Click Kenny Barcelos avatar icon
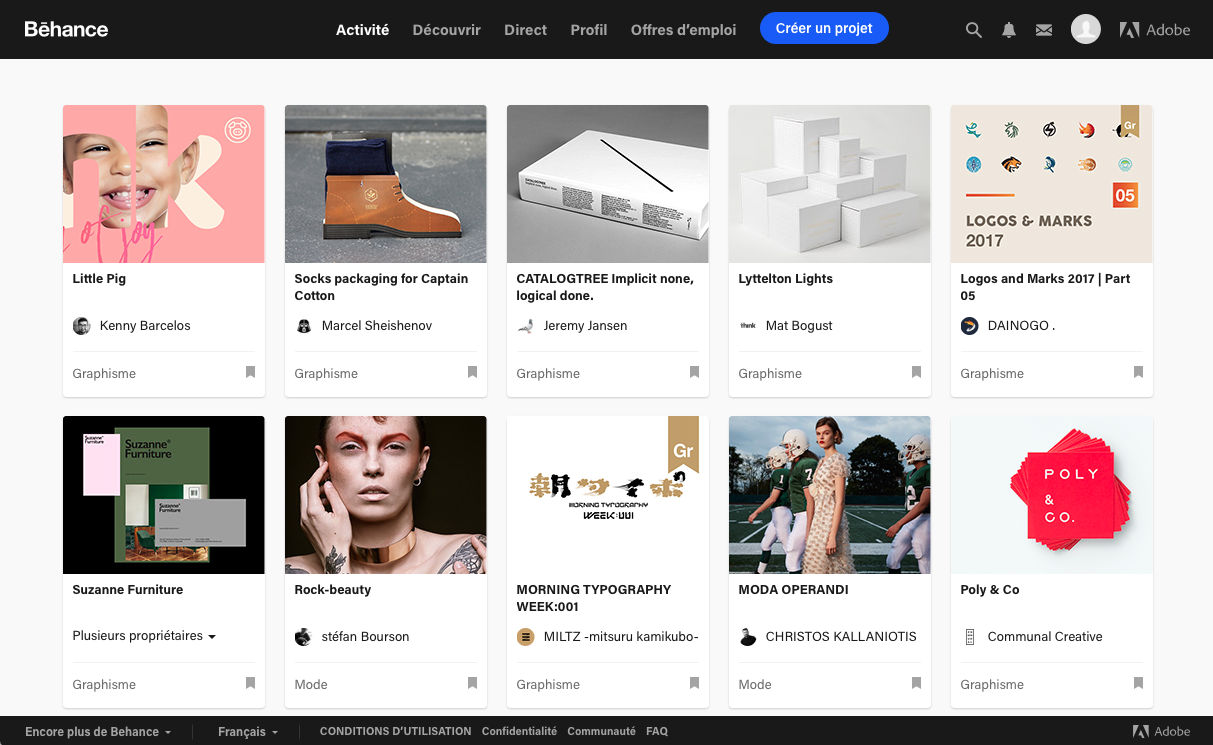Screen dimensions: 1213x745 [81, 326]
